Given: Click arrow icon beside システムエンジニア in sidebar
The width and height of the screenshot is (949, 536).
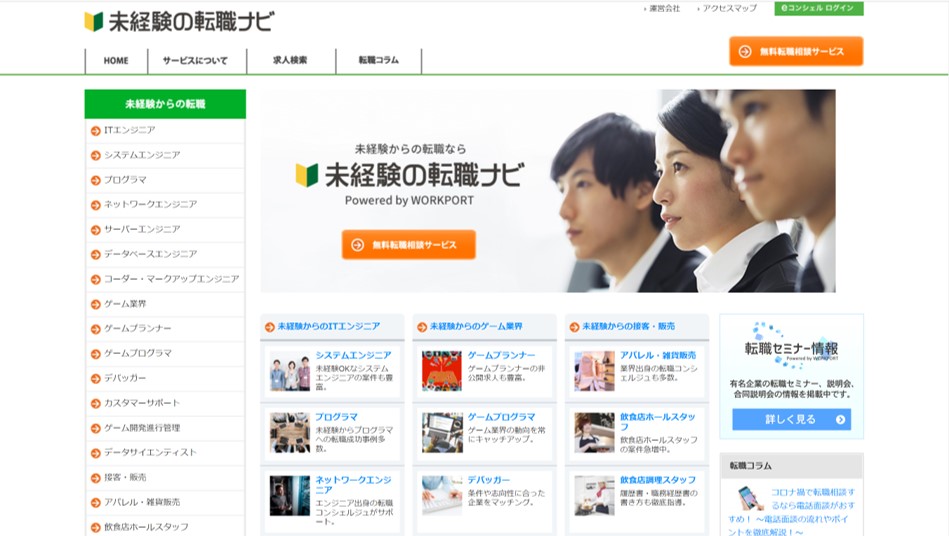Looking at the screenshot, I should [x=96, y=155].
